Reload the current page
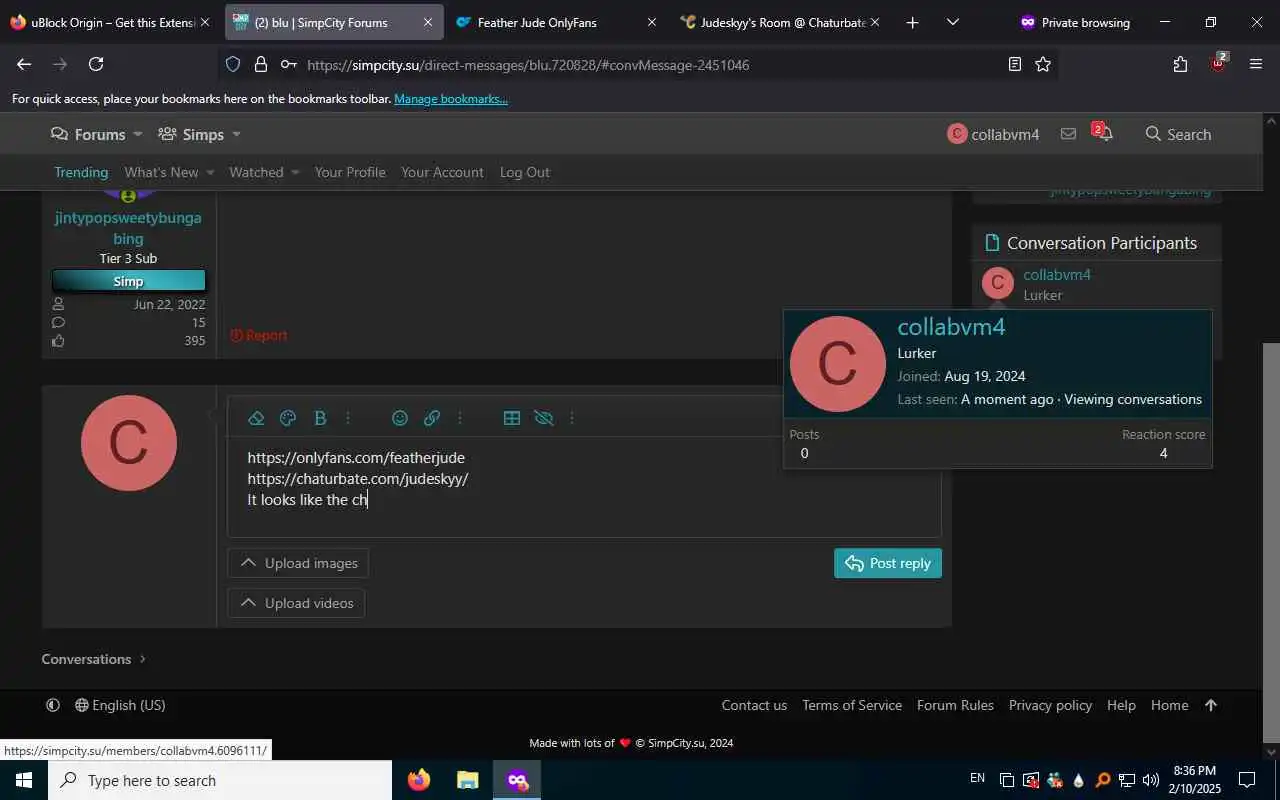The width and height of the screenshot is (1280, 800). coord(96,64)
